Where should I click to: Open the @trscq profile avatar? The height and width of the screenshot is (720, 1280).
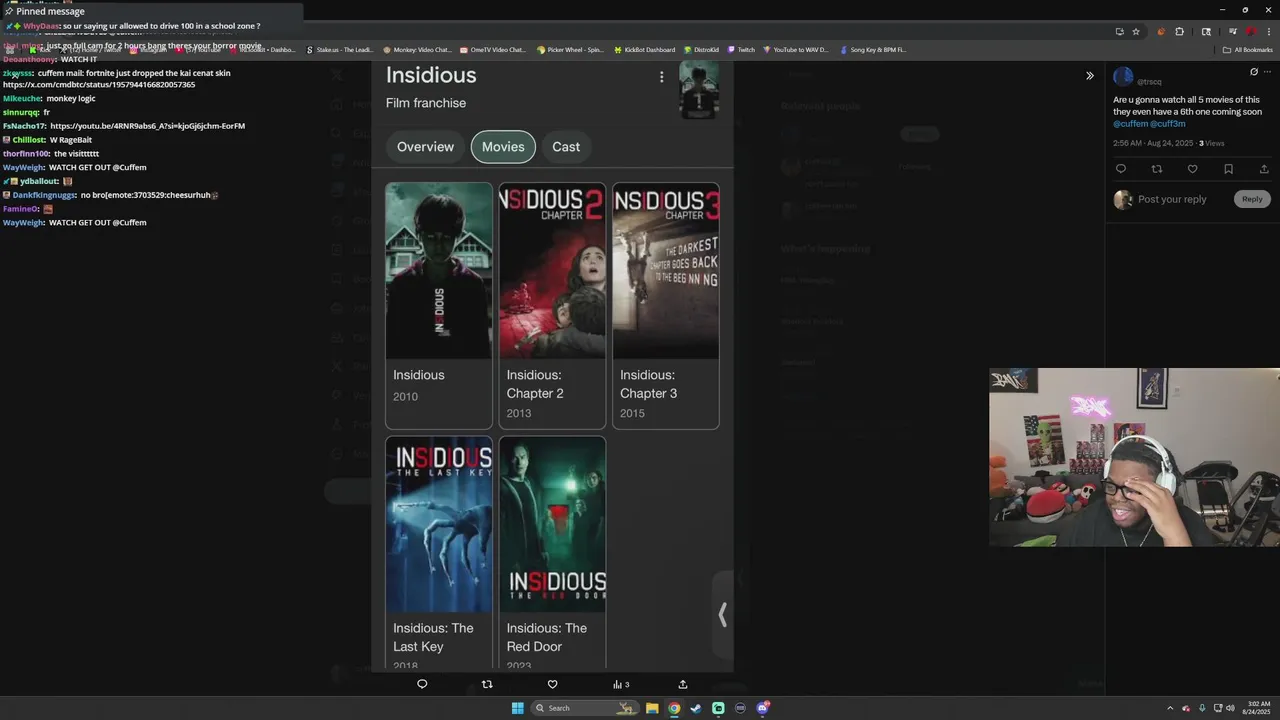click(1123, 77)
